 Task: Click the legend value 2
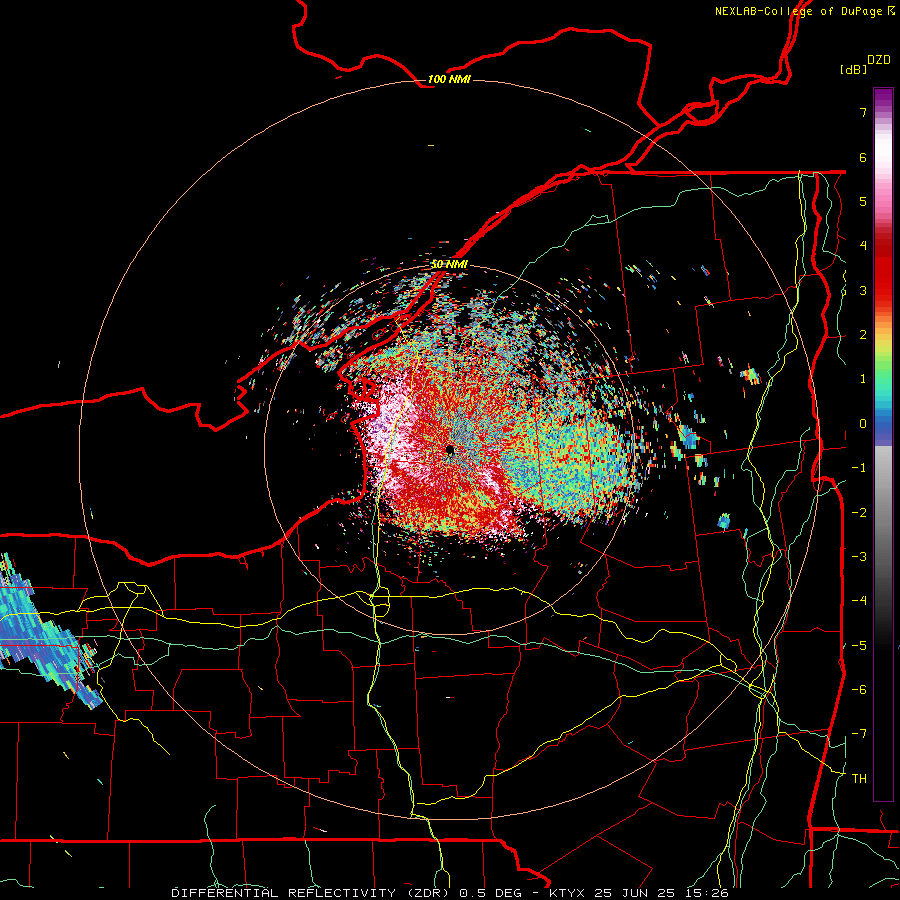coord(863,335)
